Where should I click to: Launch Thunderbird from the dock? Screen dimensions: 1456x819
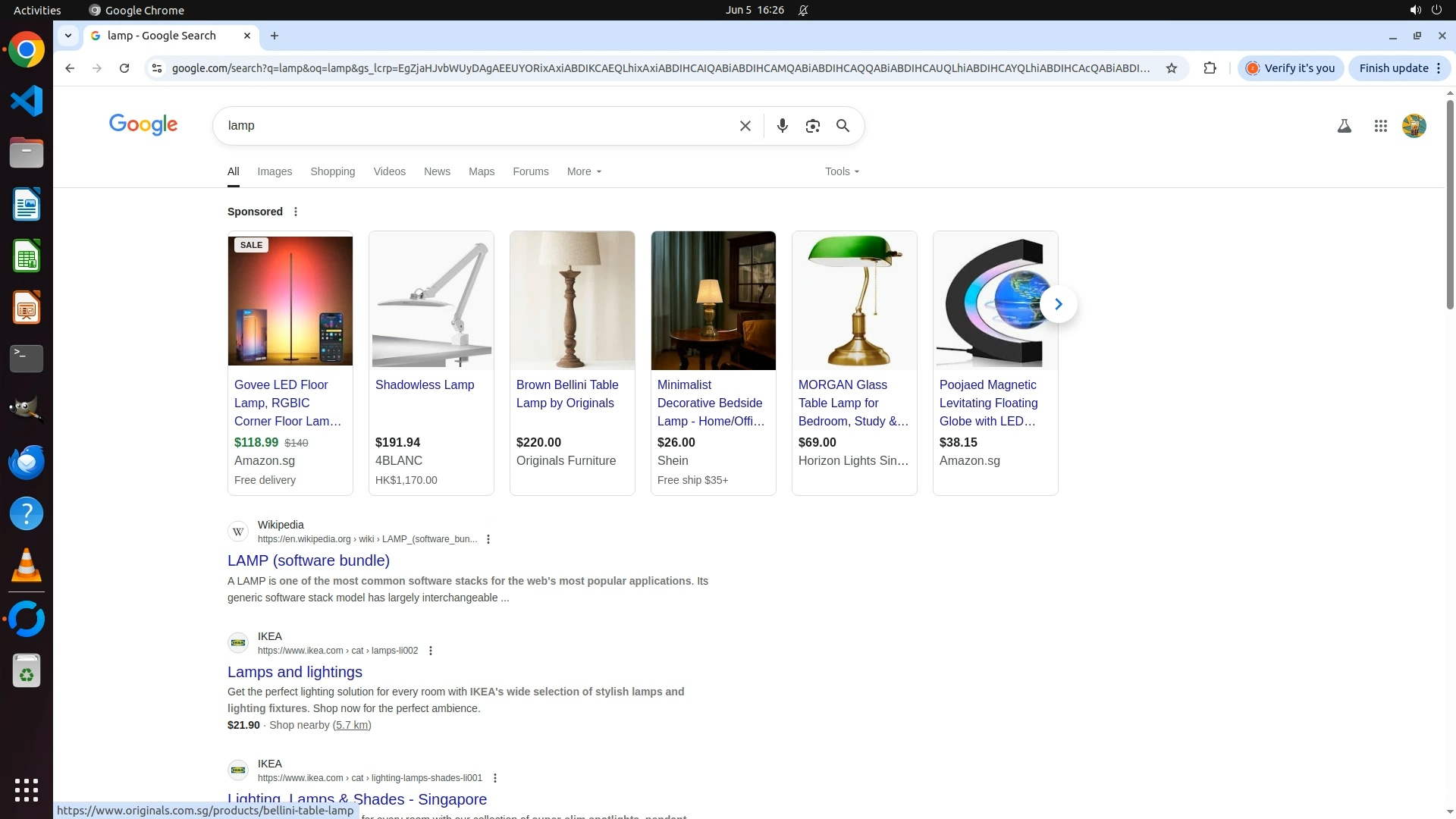click(x=27, y=463)
